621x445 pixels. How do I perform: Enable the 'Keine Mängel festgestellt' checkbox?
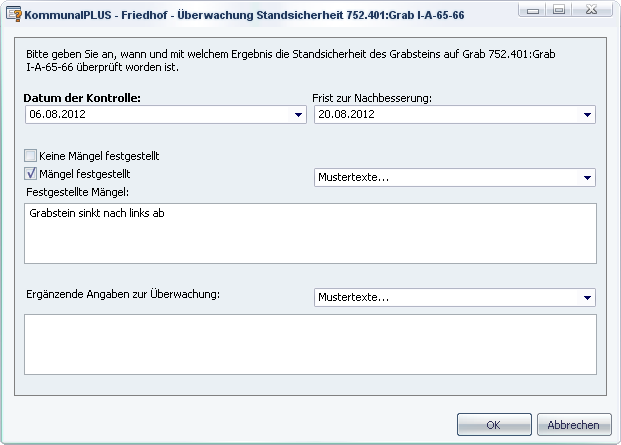tap(30, 156)
